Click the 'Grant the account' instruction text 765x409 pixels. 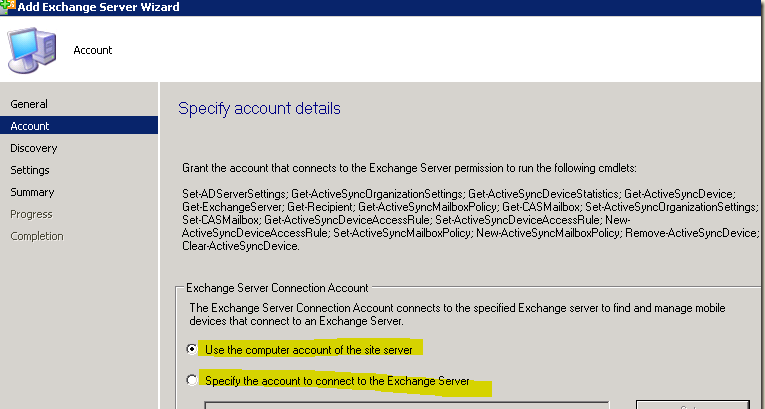[410, 169]
